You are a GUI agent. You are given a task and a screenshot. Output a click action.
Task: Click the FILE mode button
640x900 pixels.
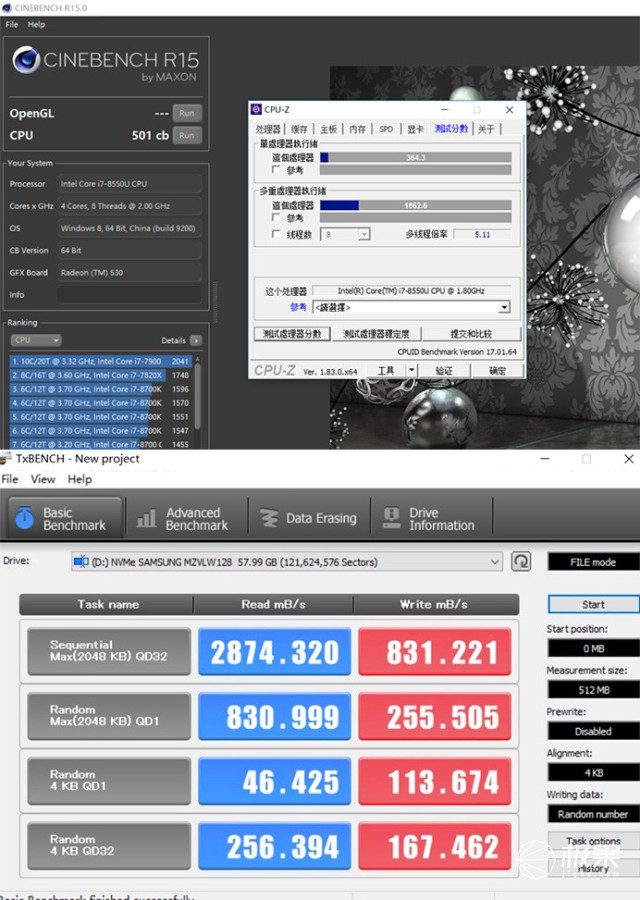pos(594,562)
